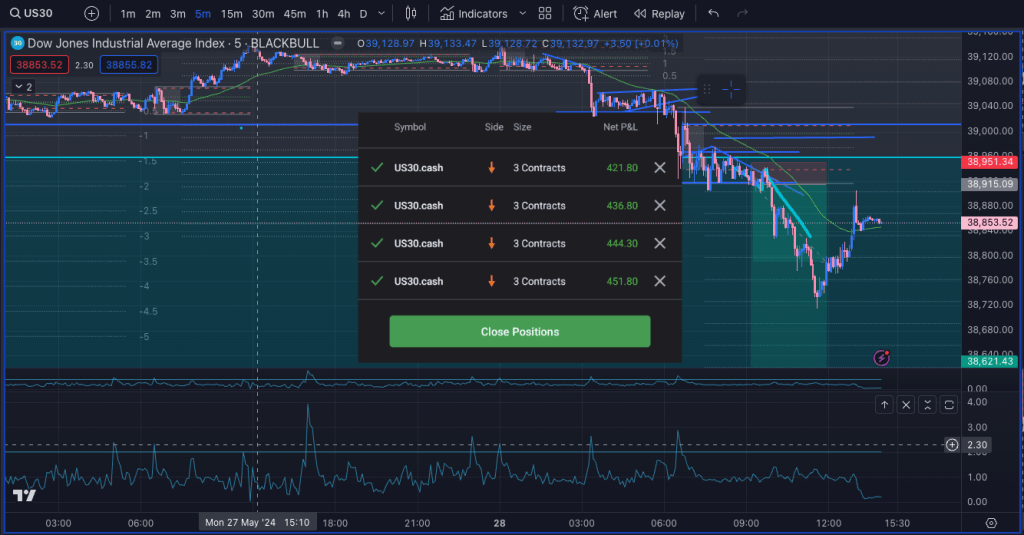Image resolution: width=1024 pixels, height=535 pixels.
Task: Open the layout templates grid icon
Action: pyautogui.click(x=544, y=14)
